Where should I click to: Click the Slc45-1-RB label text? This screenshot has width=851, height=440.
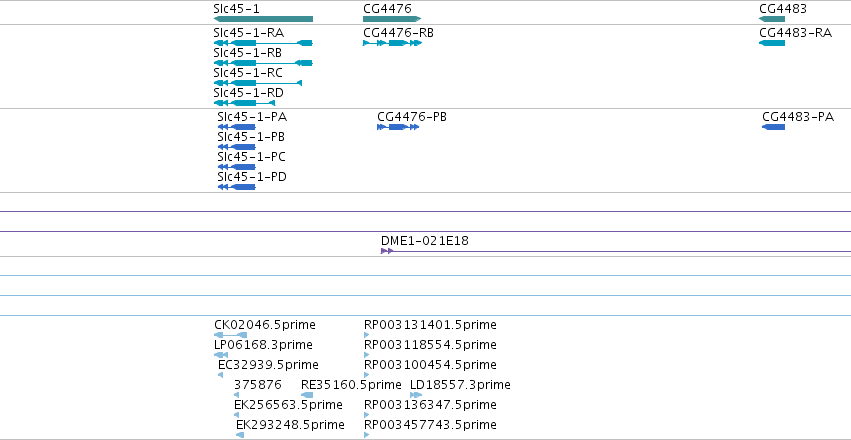(x=247, y=53)
